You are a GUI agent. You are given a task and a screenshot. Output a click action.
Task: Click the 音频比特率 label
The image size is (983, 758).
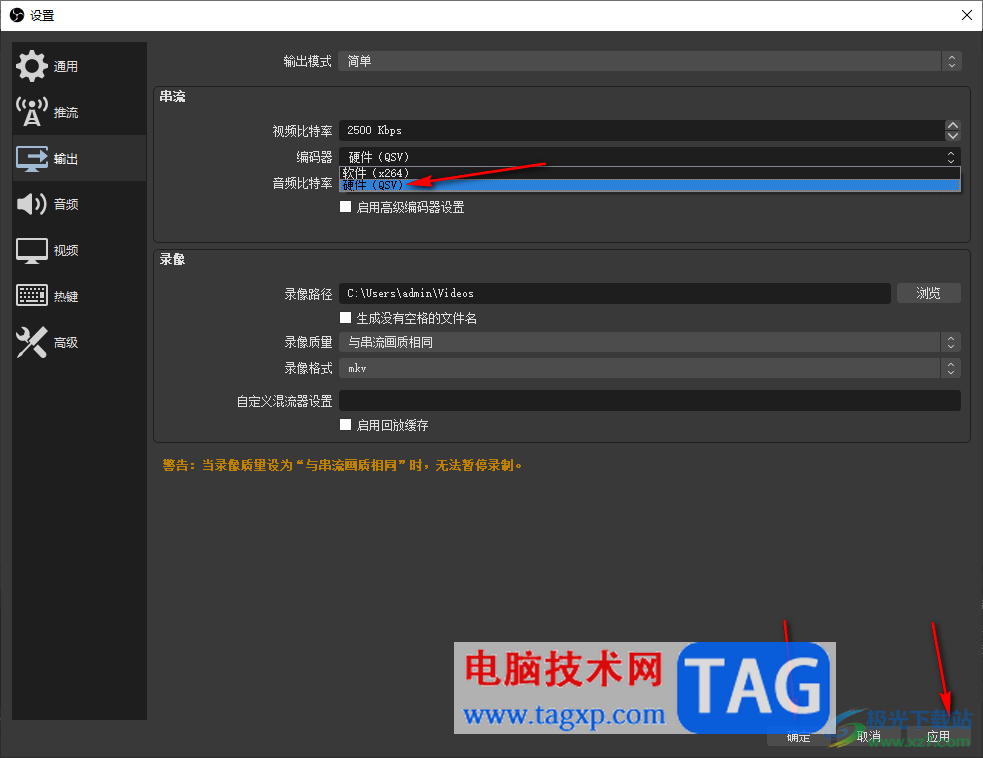[302, 183]
